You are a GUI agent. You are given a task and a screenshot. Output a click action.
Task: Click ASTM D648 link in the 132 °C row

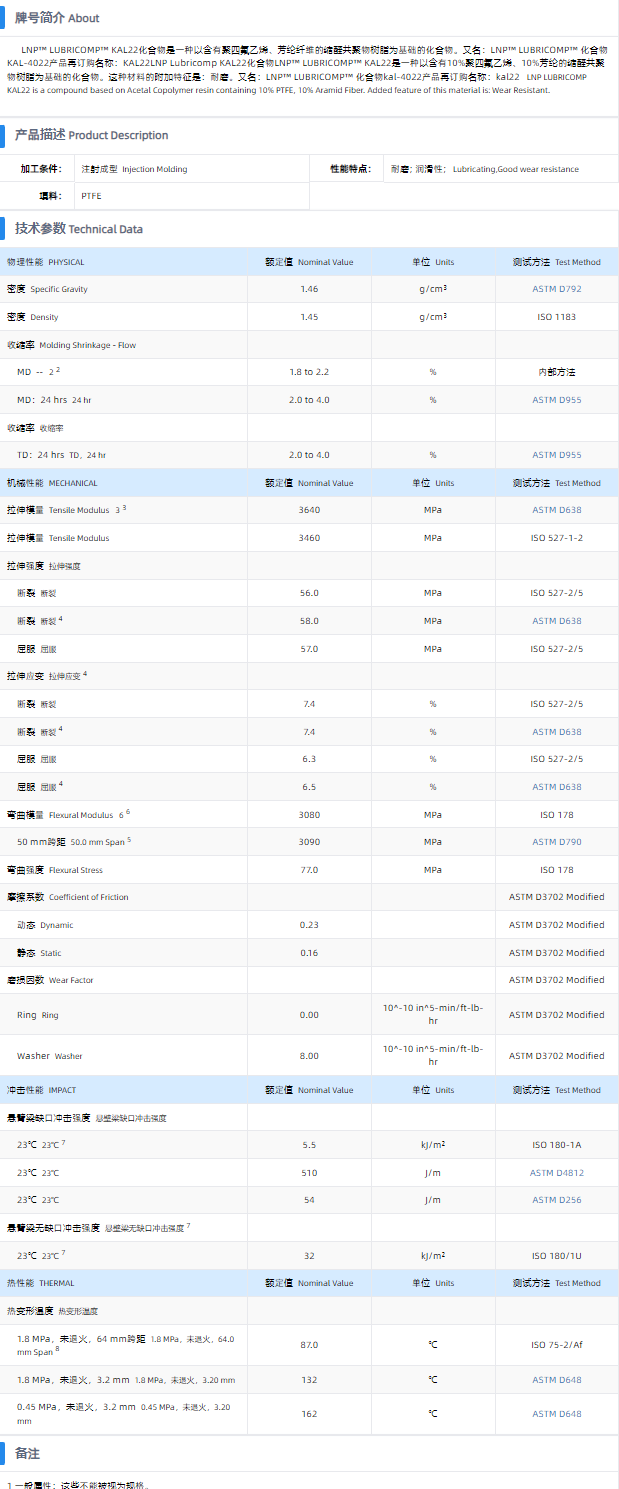(x=556, y=1380)
